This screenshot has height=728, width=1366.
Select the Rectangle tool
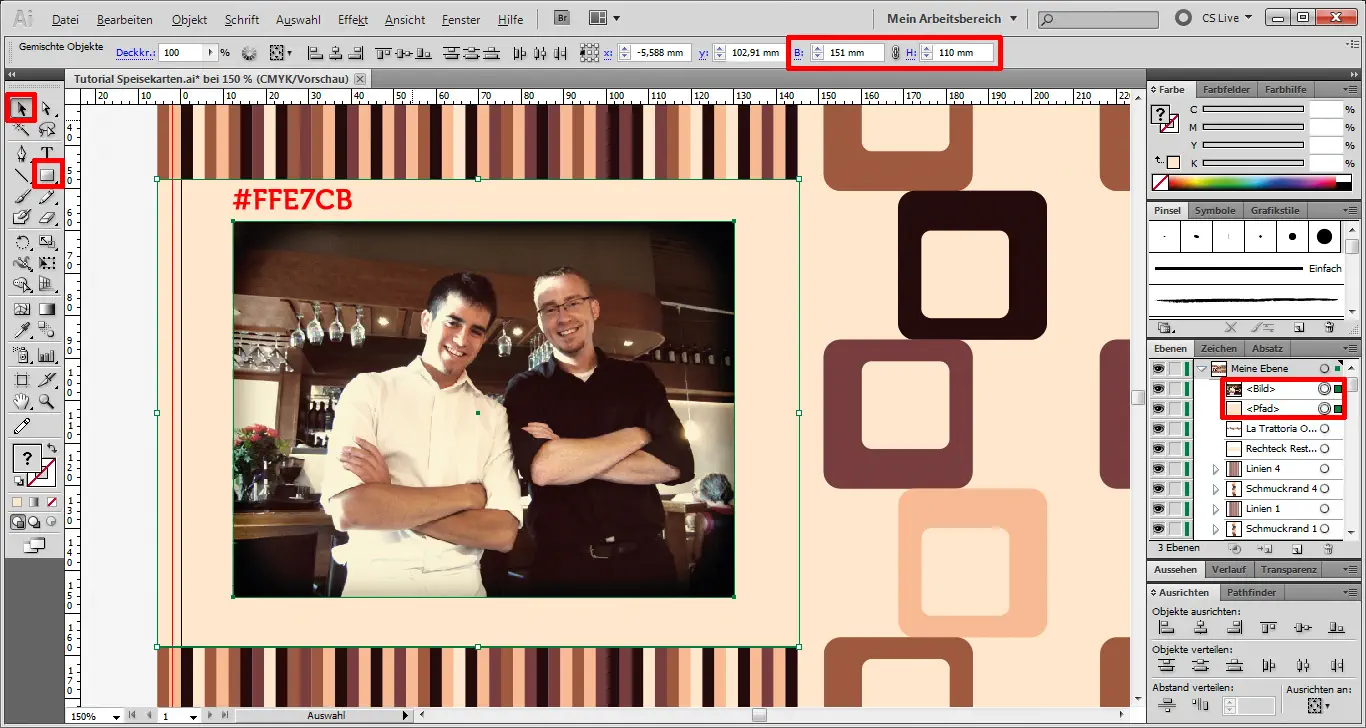46,174
